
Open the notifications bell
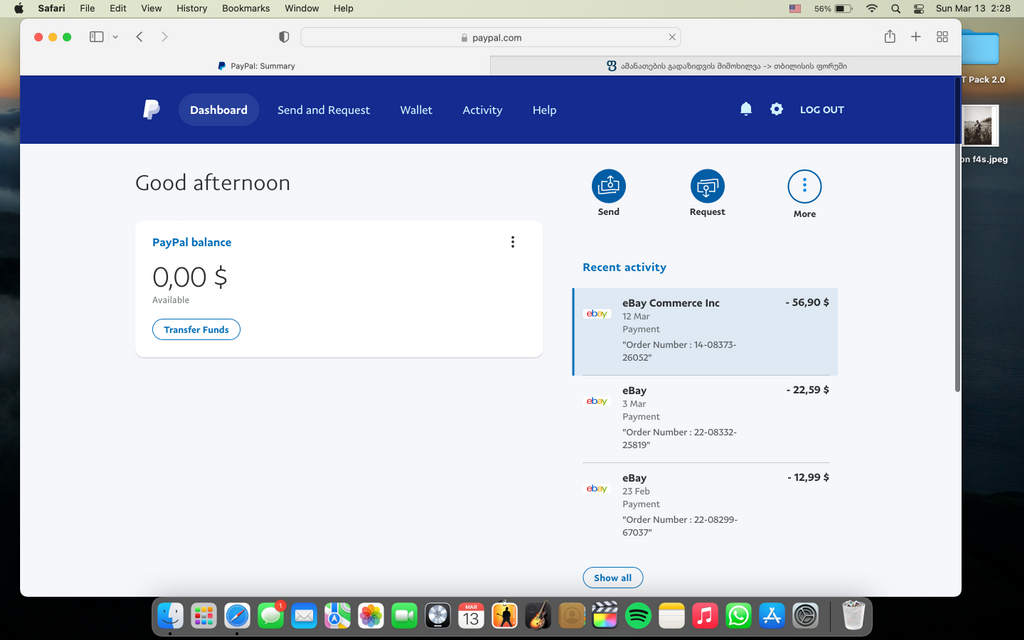pos(746,109)
